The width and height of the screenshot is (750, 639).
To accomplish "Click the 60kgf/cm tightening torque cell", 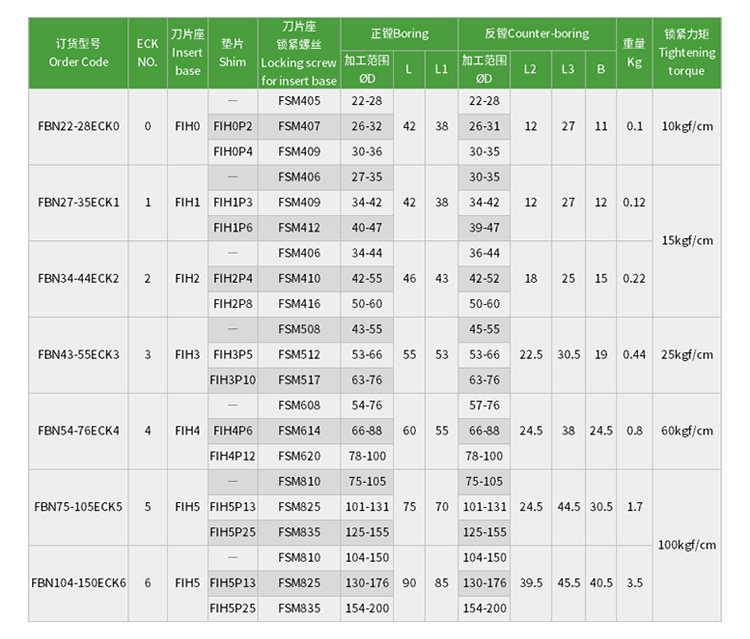I will click(687, 431).
